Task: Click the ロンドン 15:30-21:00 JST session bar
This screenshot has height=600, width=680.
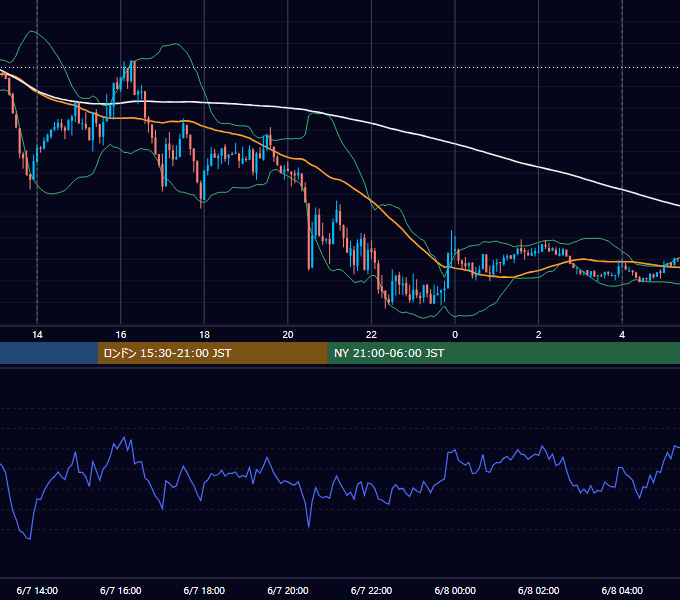Action: click(x=212, y=353)
